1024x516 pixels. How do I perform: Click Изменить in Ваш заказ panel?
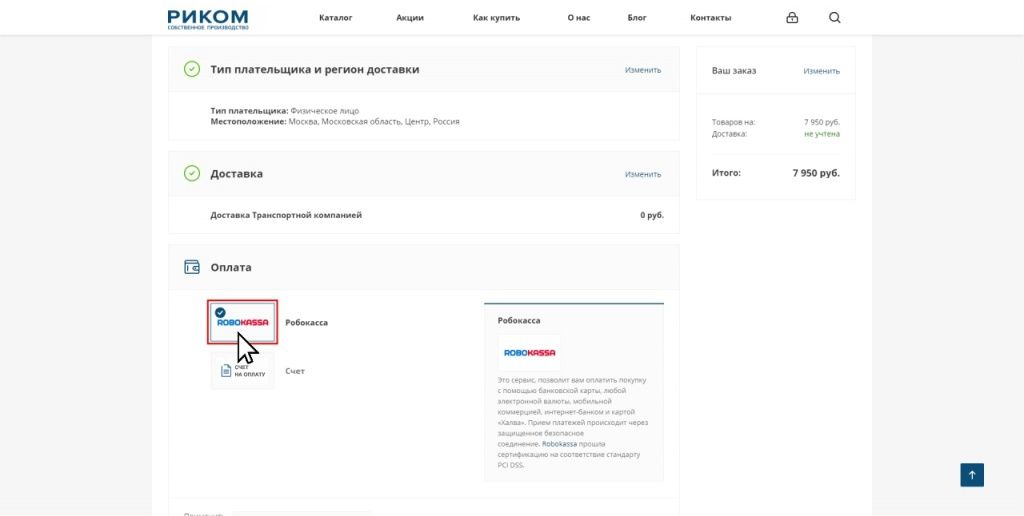(x=821, y=71)
